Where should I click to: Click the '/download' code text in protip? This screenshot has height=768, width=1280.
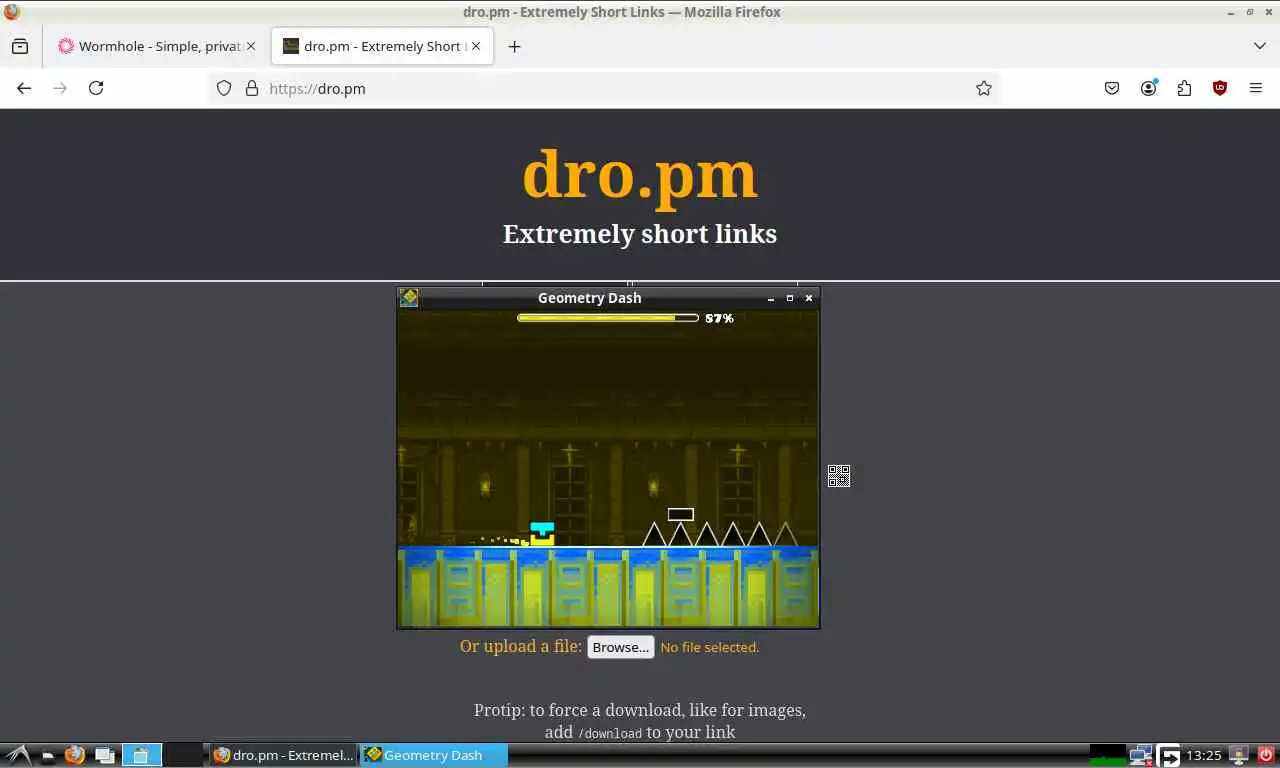click(x=609, y=733)
